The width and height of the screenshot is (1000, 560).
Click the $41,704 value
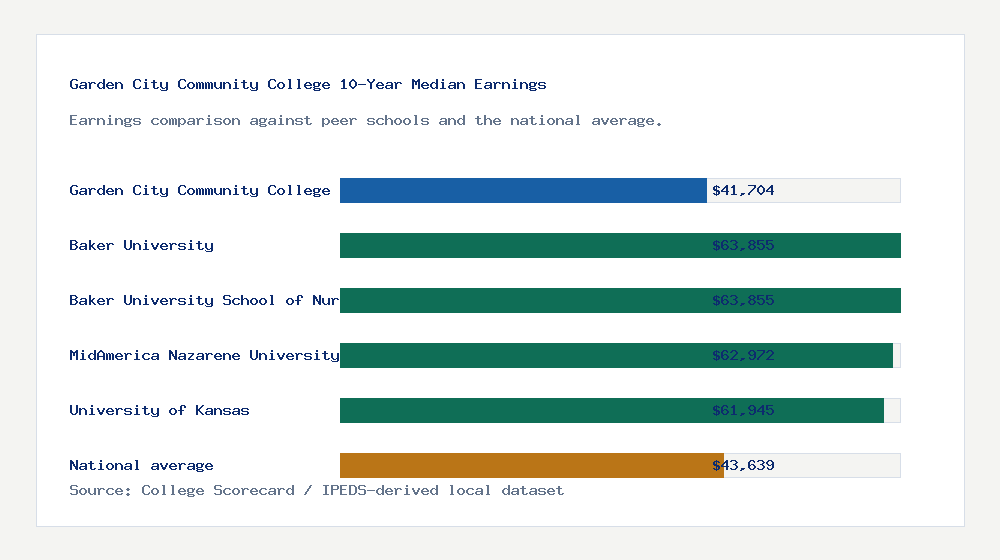pos(743,190)
